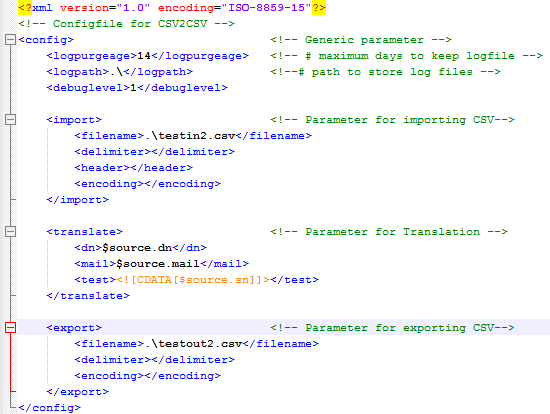
Task: Click the opening export tag
Action: [74, 328]
